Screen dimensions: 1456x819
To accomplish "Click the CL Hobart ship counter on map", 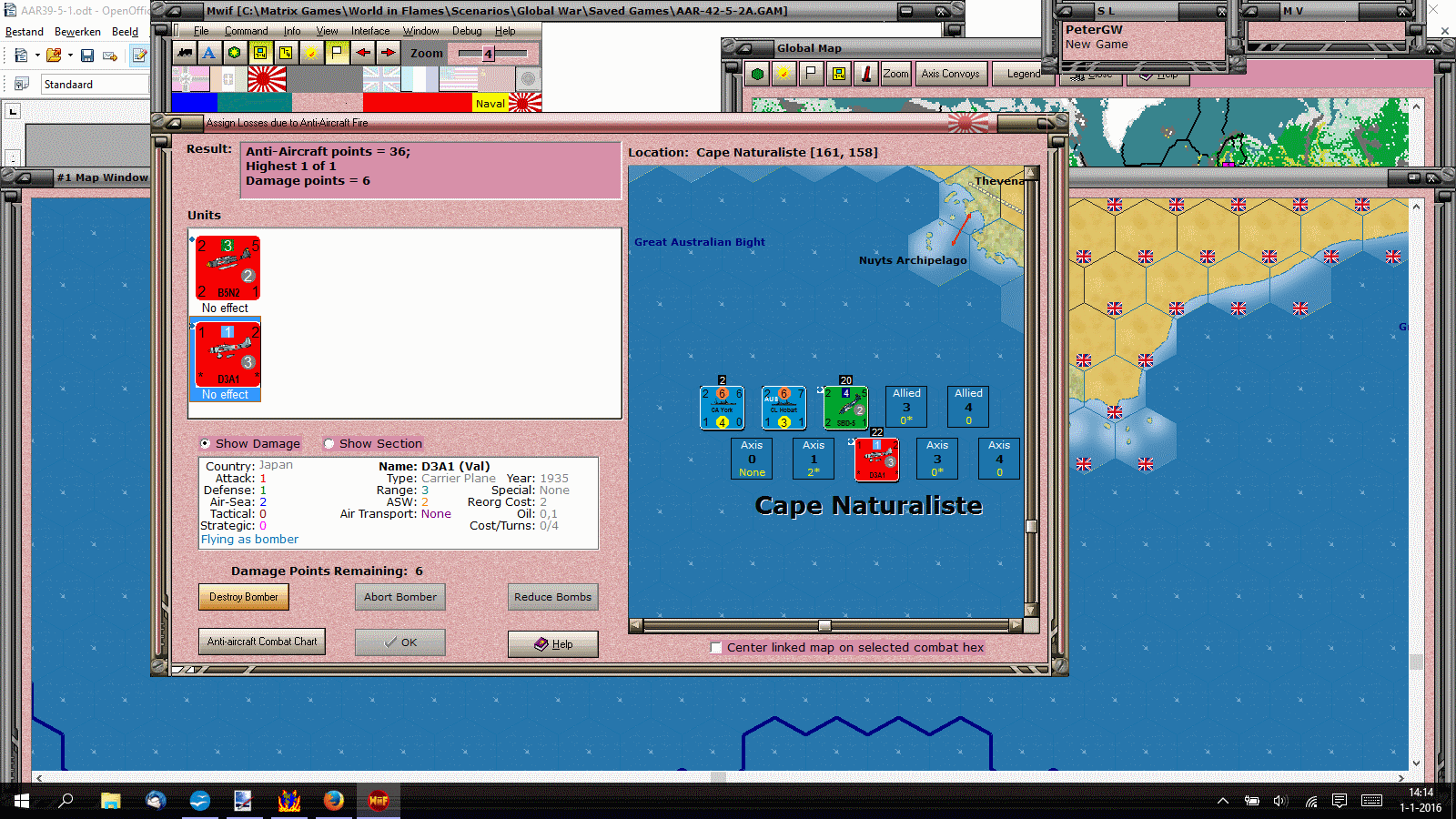I will click(x=784, y=408).
